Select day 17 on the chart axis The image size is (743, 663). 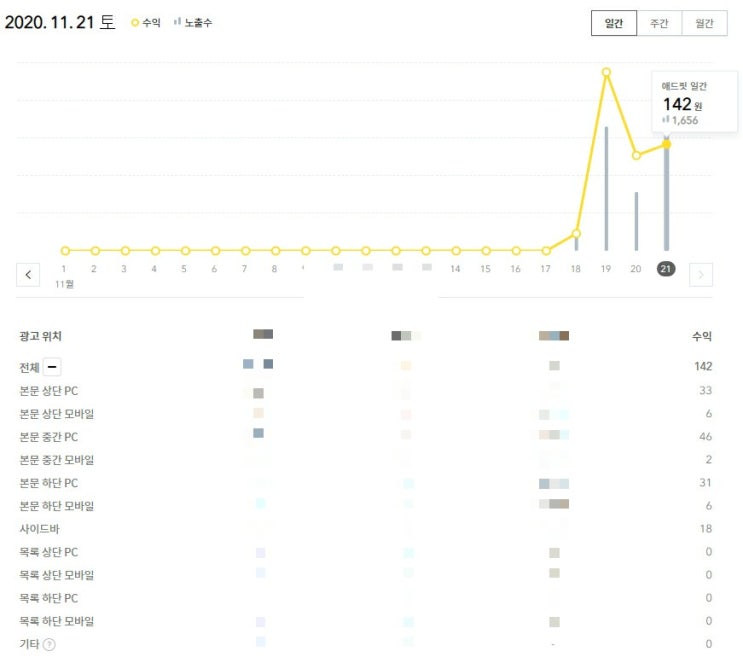click(x=545, y=269)
